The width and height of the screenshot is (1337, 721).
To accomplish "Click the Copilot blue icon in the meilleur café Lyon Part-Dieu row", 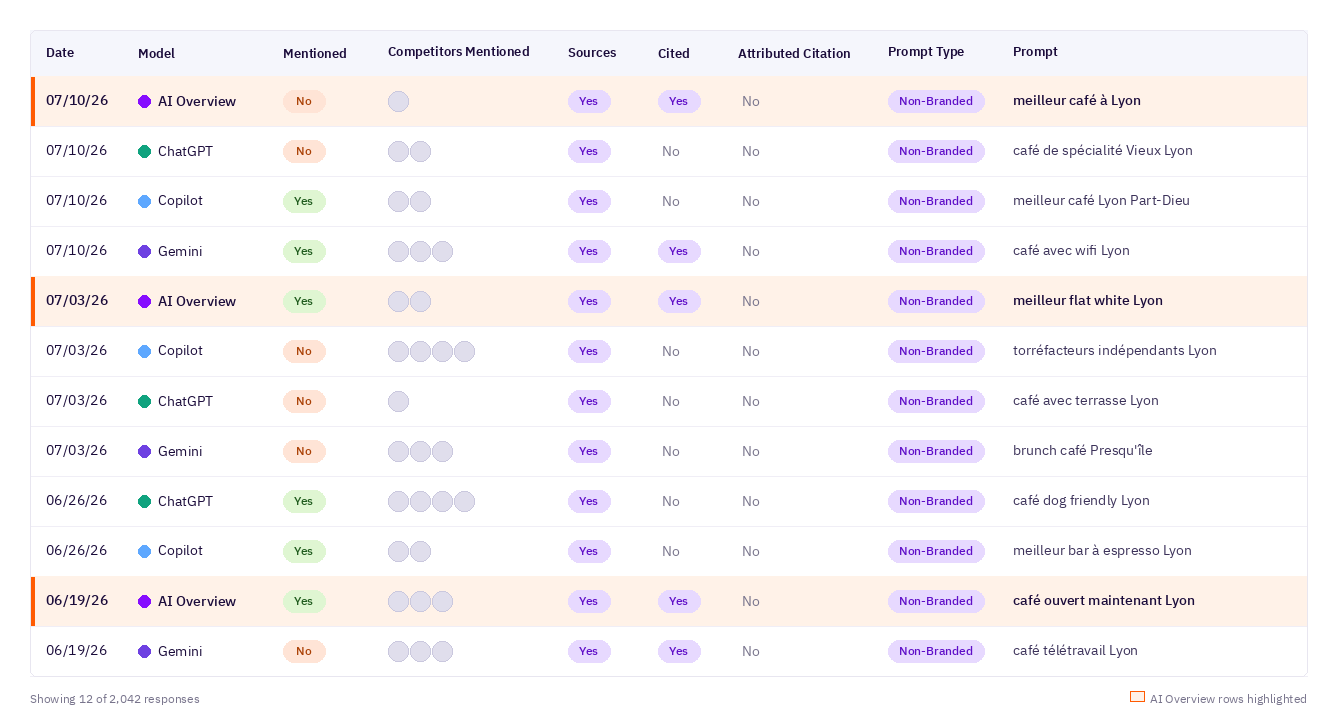I will (x=144, y=201).
